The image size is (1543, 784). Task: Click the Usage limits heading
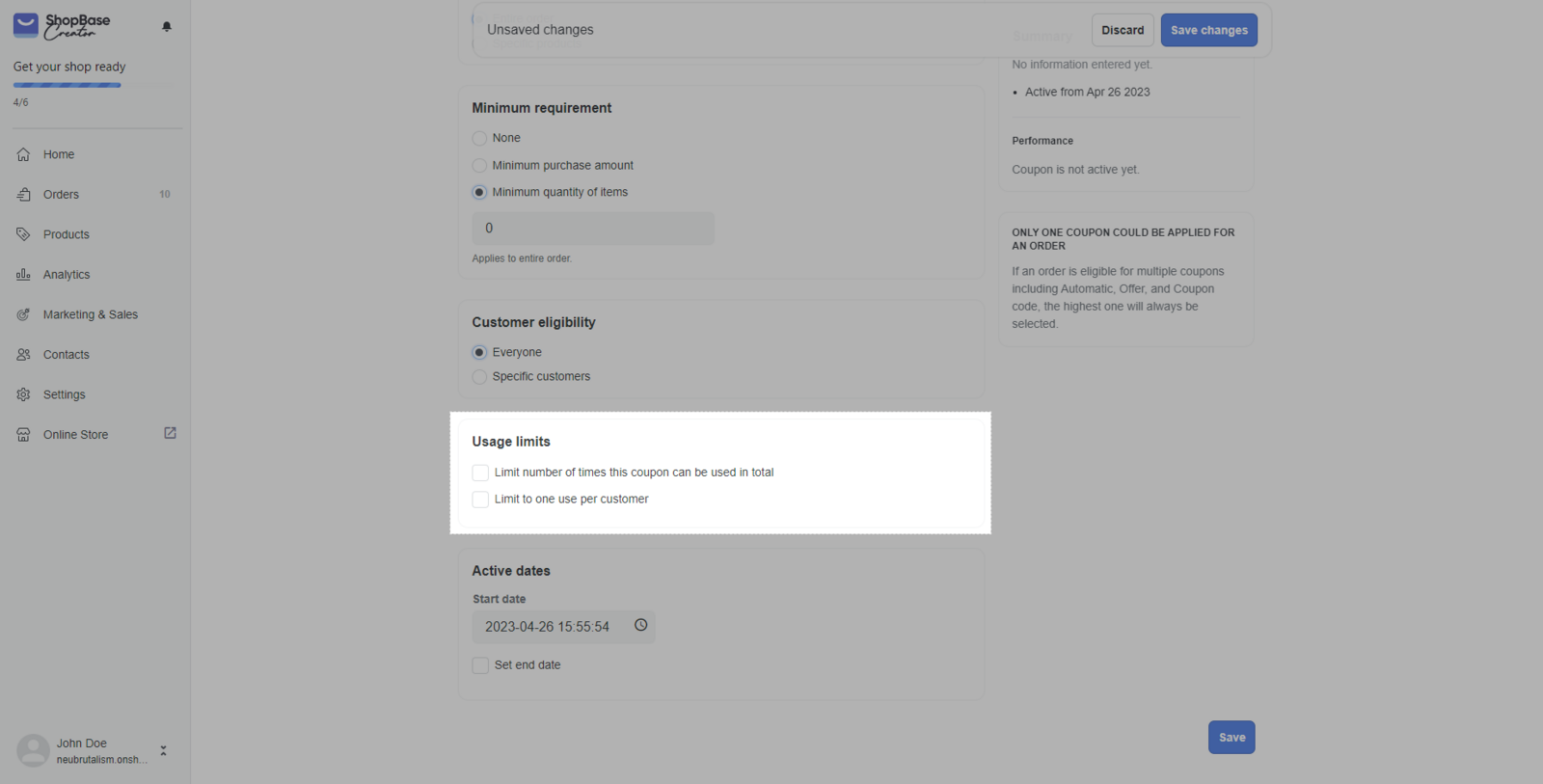[511, 442]
